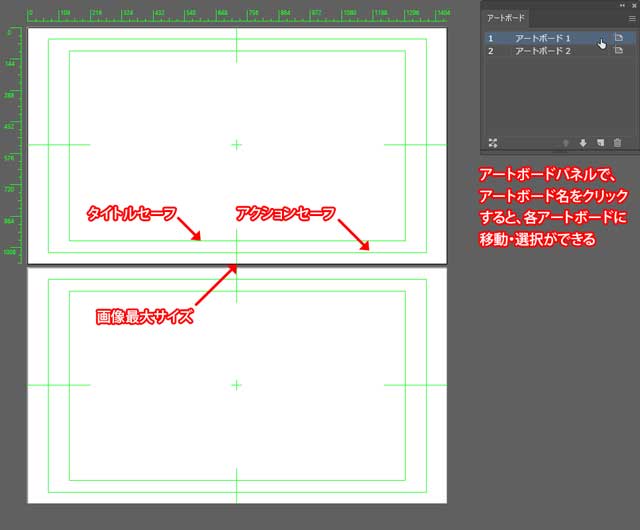Collapse the panel with the double-arrow button
This screenshot has height=530, width=640.
[x=622, y=5]
